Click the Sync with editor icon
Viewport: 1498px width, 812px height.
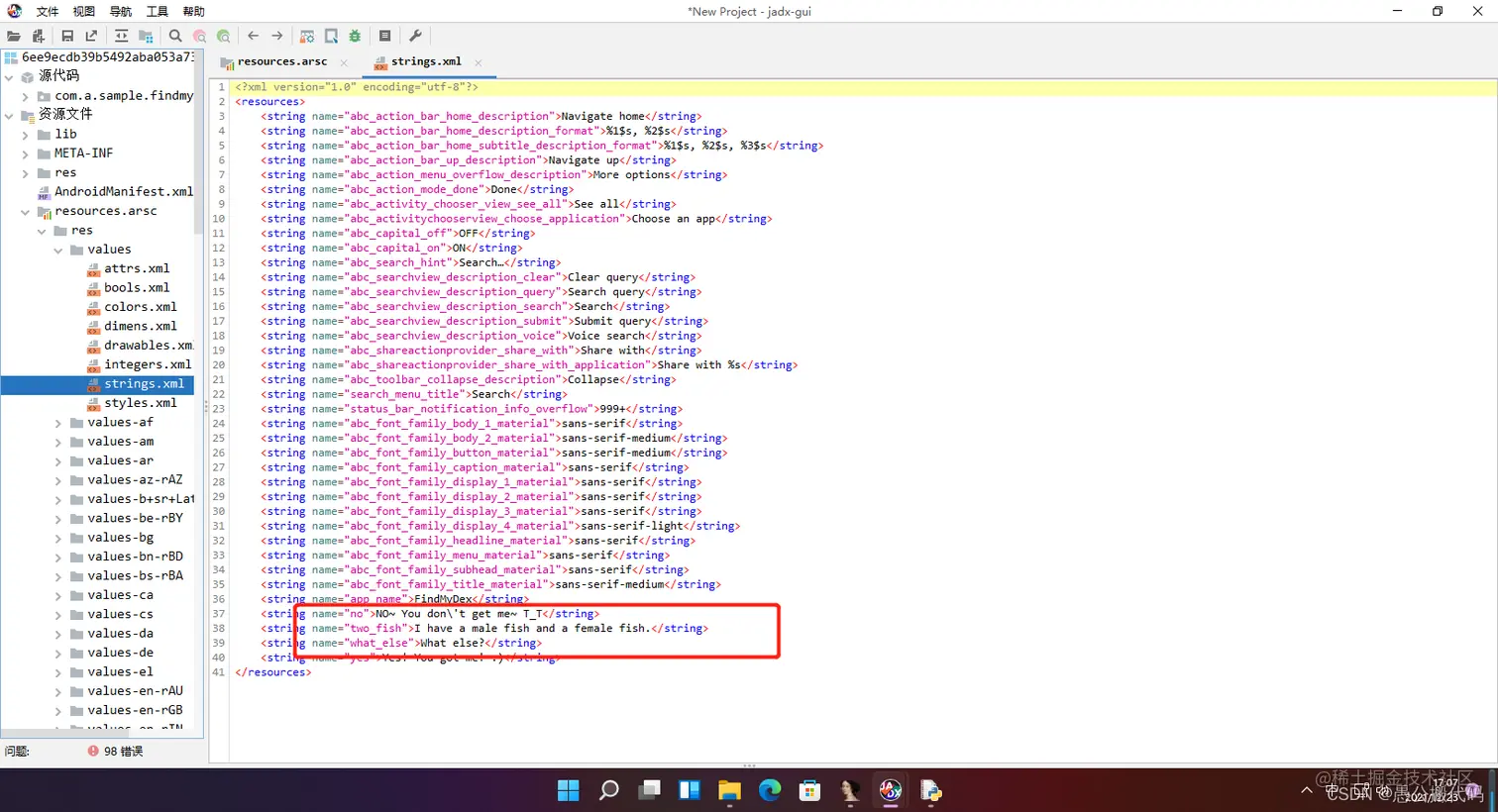121,36
